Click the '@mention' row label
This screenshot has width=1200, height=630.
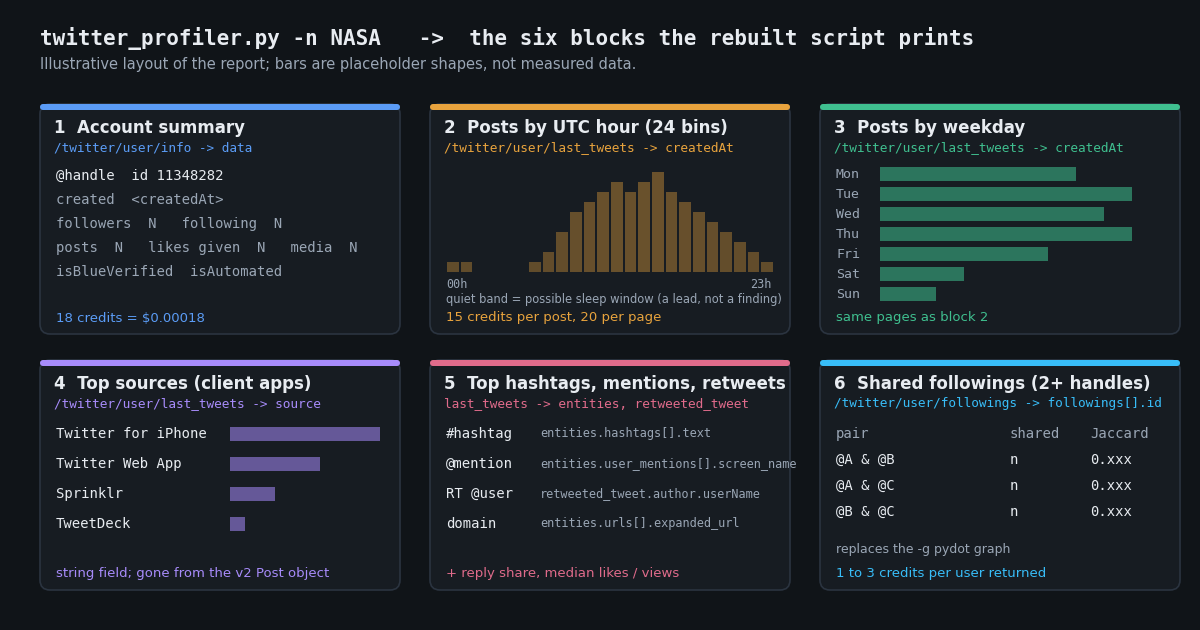coord(479,464)
